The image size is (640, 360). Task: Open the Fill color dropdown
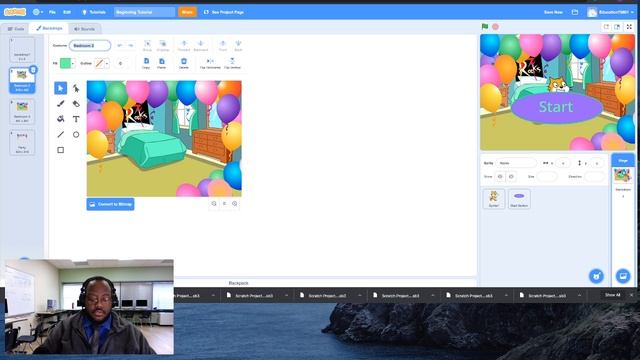pos(73,63)
